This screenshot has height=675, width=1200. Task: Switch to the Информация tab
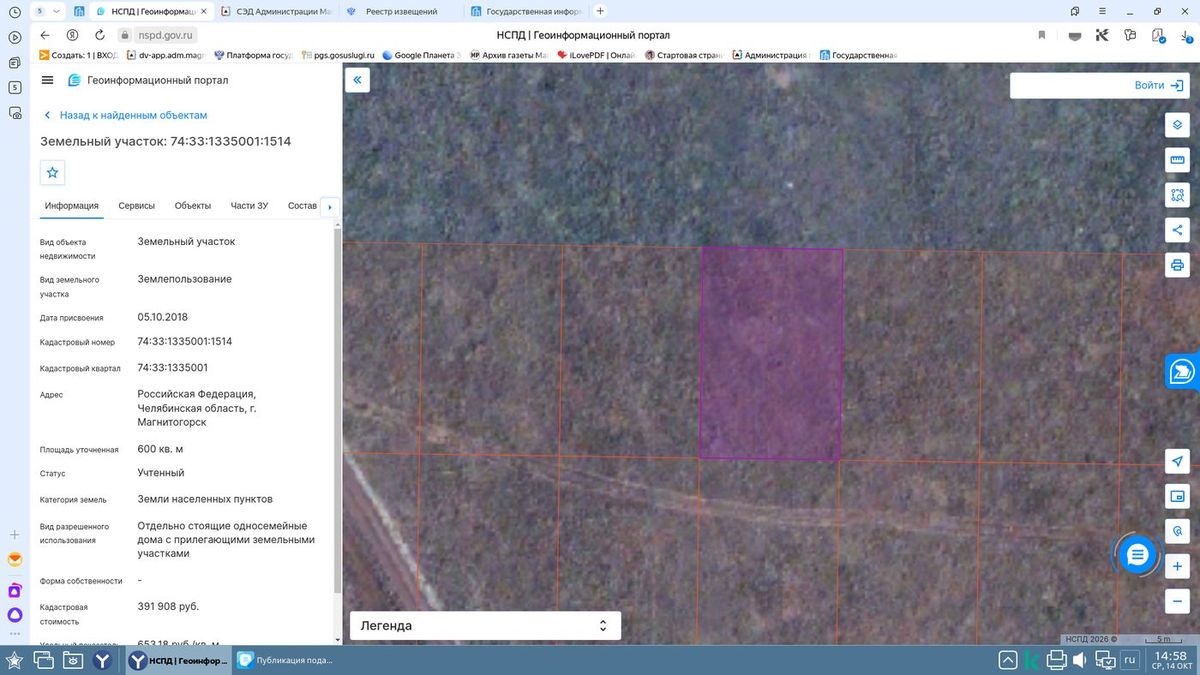[x=72, y=206]
